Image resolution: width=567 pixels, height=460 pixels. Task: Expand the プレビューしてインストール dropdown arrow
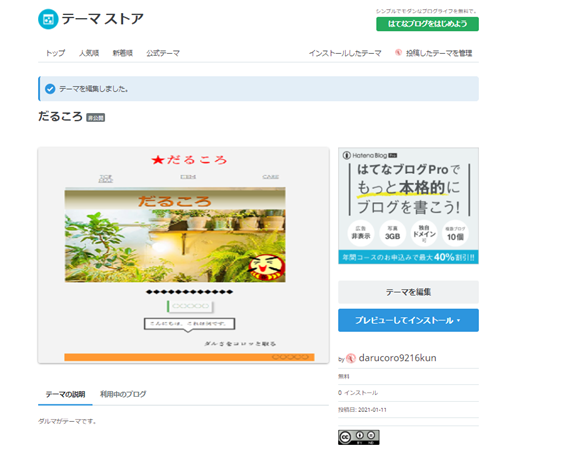459,320
